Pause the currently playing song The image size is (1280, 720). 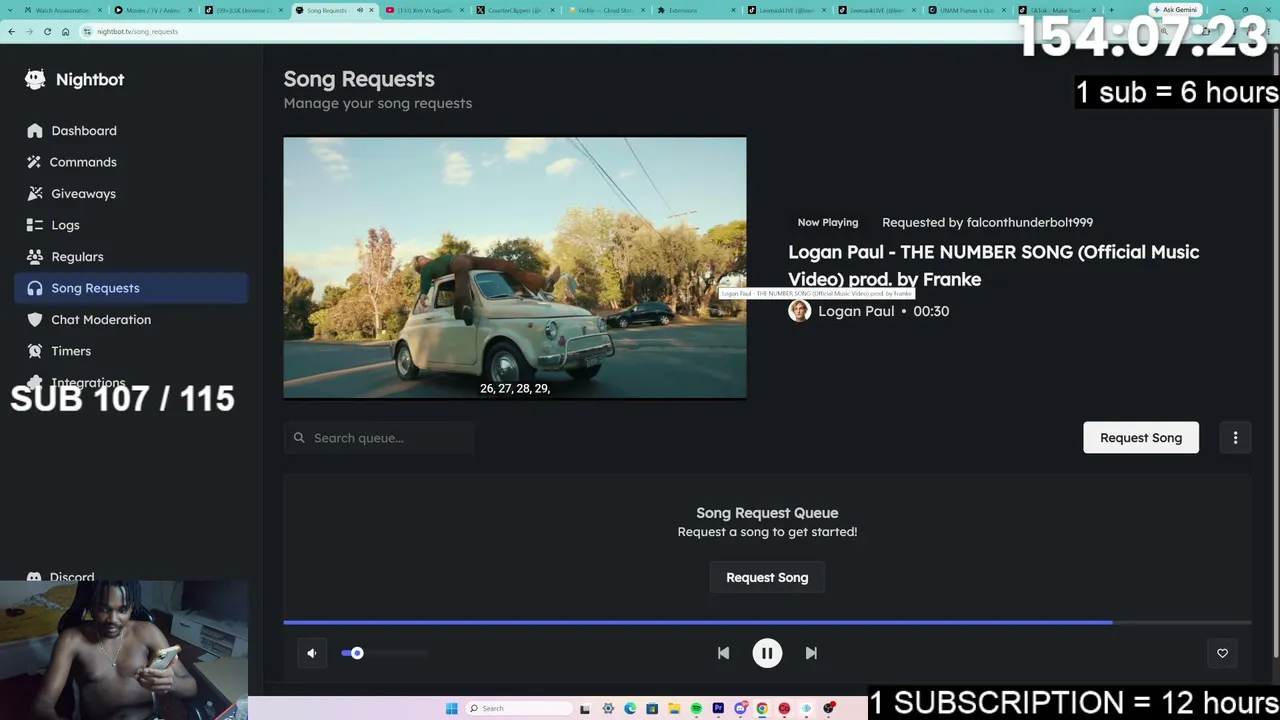click(x=767, y=653)
